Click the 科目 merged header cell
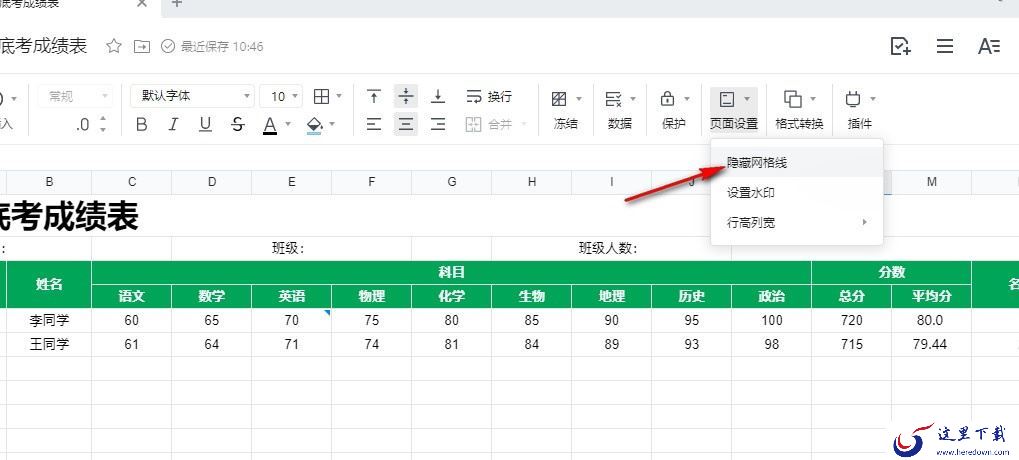1019x460 pixels. pos(452,273)
